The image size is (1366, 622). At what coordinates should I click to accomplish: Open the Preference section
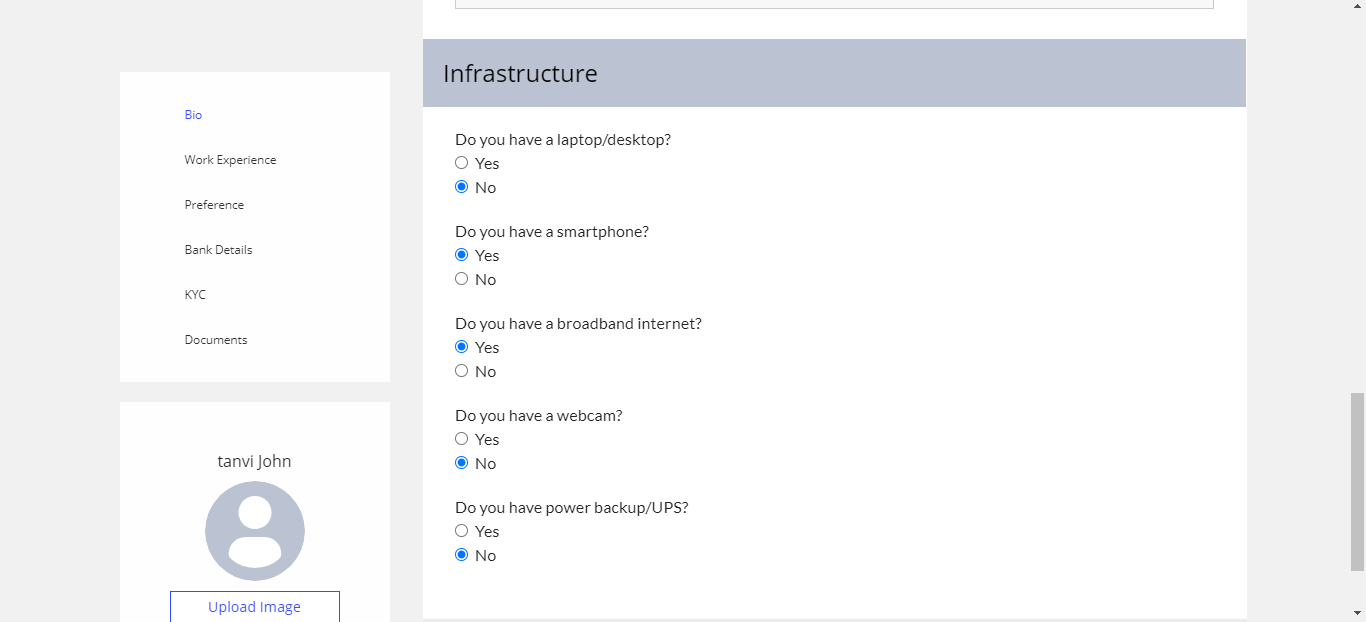tap(214, 205)
